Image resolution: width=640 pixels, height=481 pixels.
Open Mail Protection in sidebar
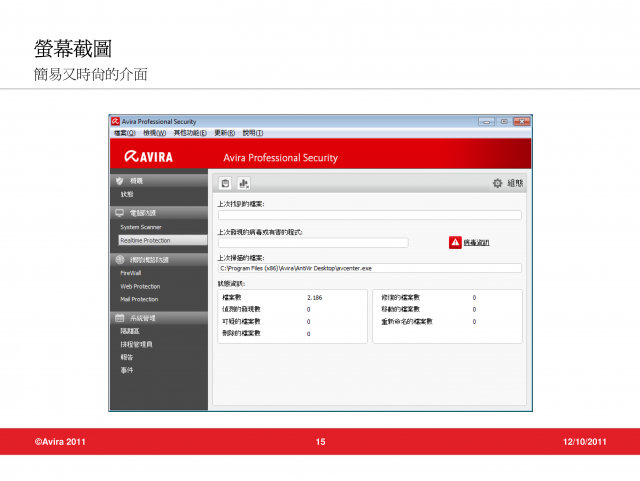pyautogui.click(x=139, y=299)
